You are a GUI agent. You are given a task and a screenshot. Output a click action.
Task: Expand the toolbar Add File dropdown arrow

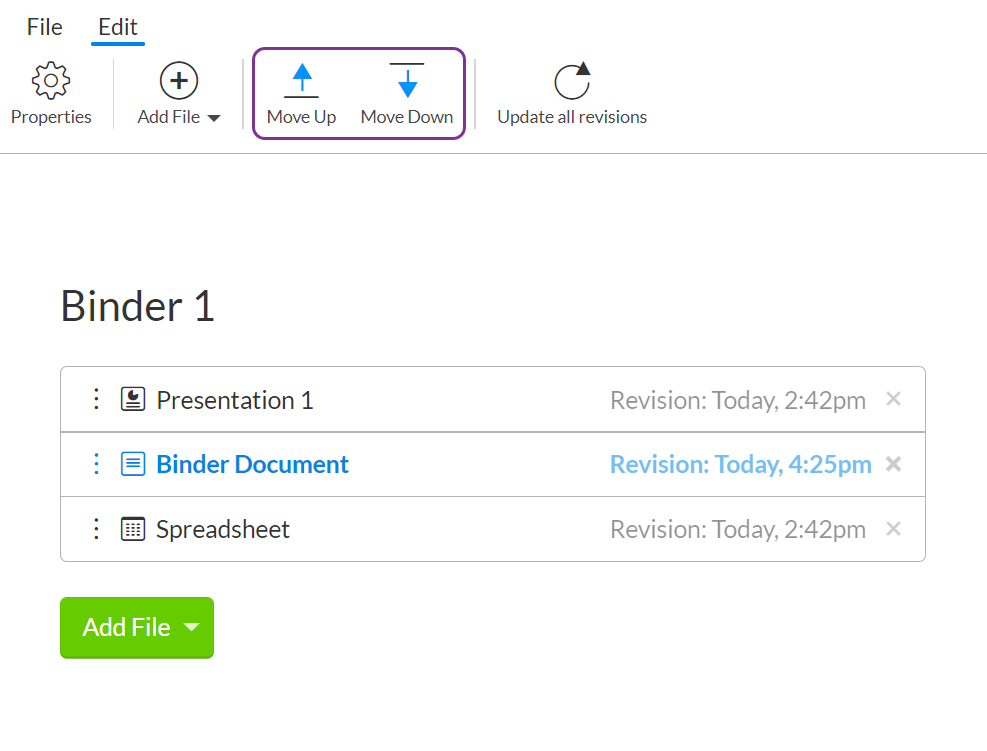[215, 116]
